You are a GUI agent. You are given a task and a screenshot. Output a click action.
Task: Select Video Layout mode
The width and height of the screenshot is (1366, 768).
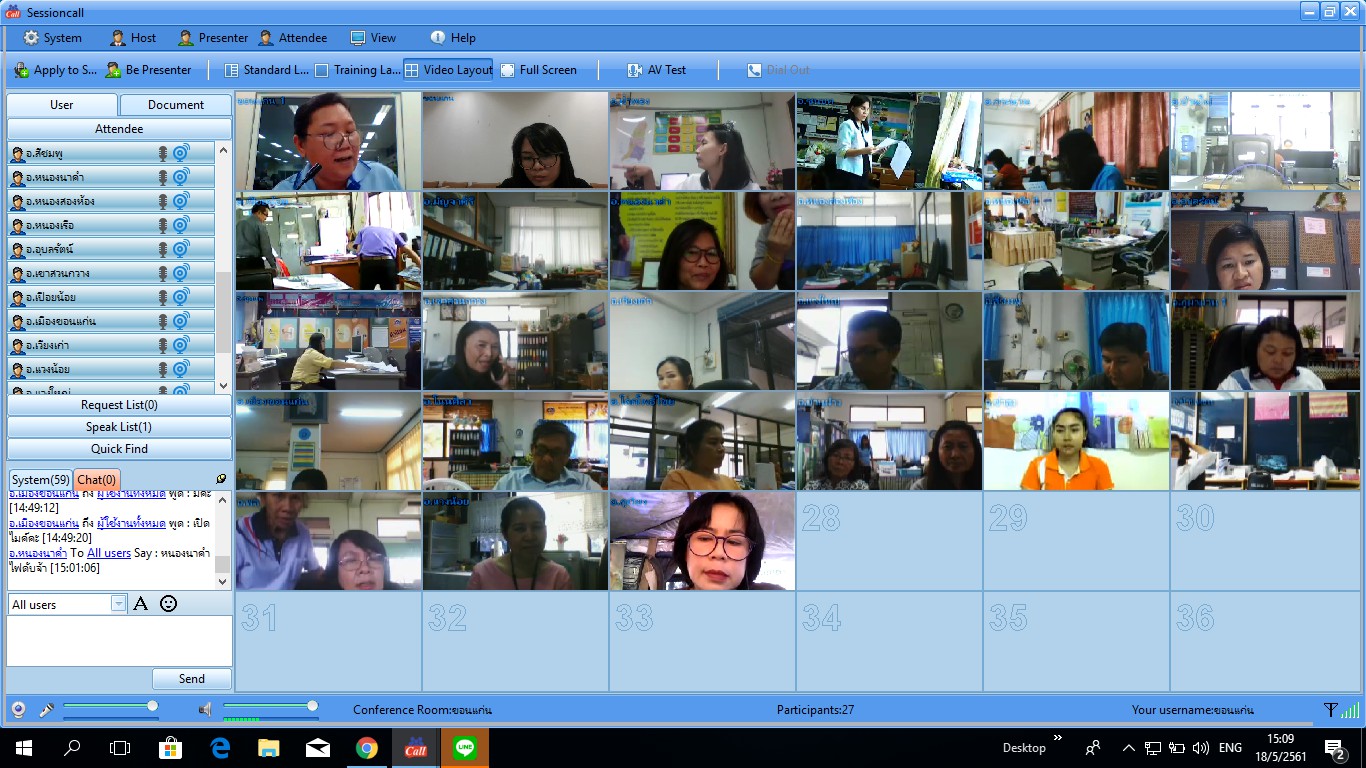pyautogui.click(x=448, y=70)
